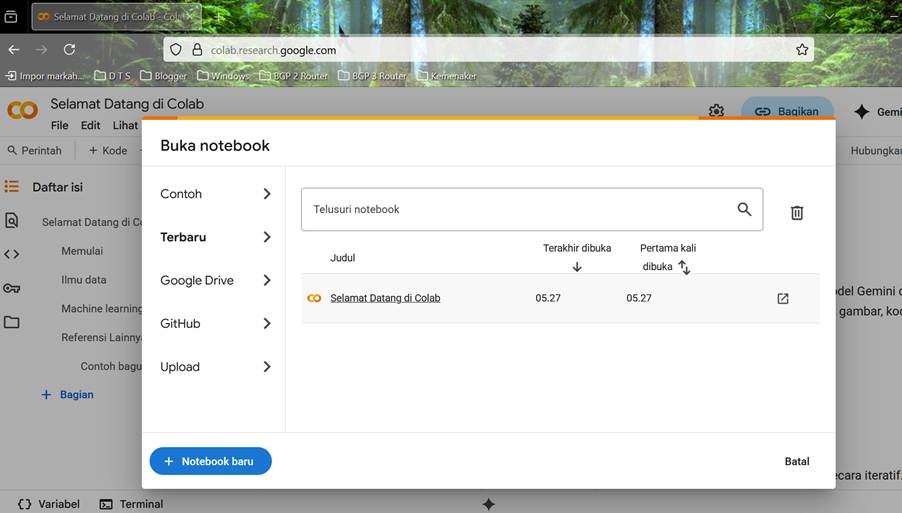Create a new notebook with Notebook baru
Image resolution: width=902 pixels, height=513 pixels.
click(211, 461)
